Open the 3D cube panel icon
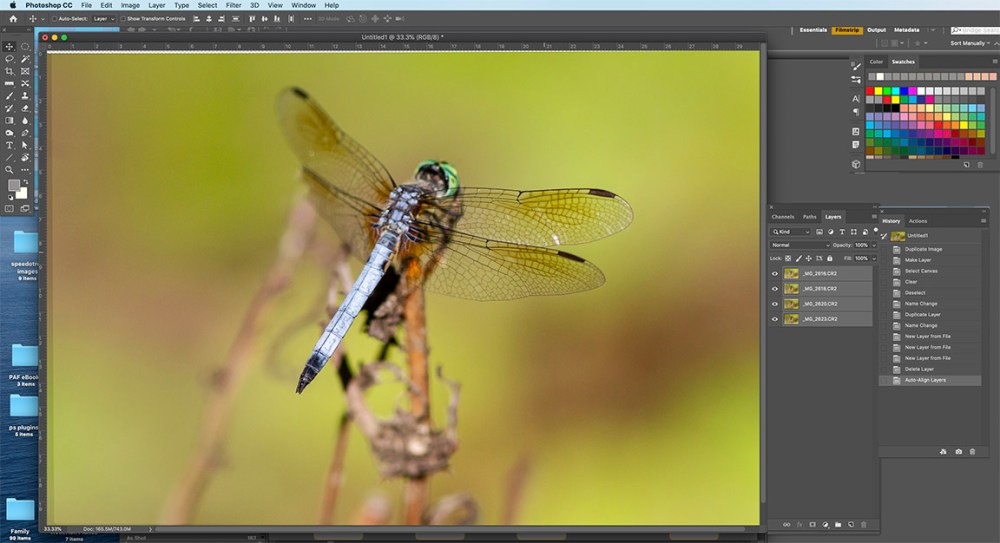This screenshot has width=1000, height=543. tap(856, 164)
